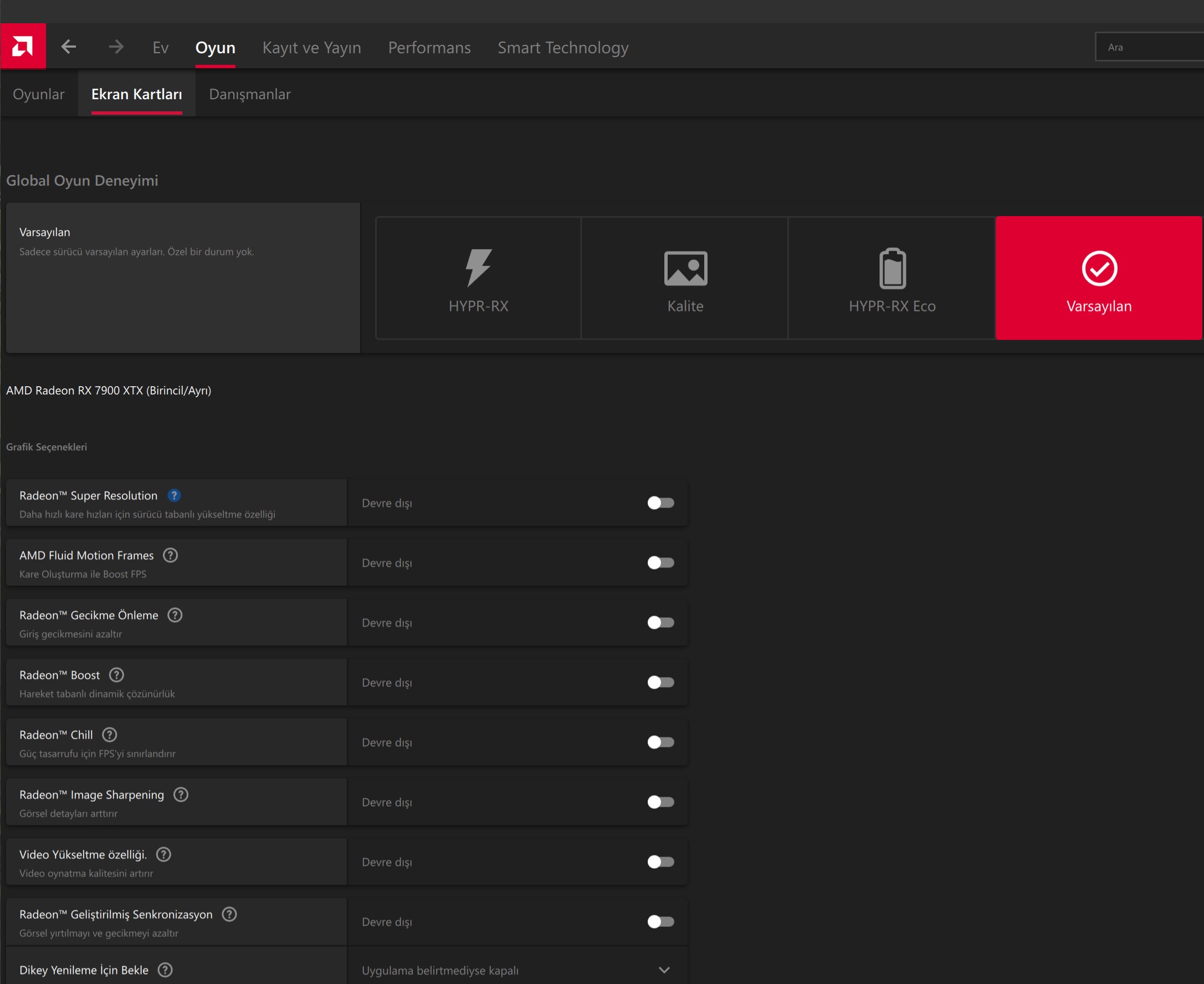
Task: Select the Ekran Kartları sub-tab
Action: point(137,94)
